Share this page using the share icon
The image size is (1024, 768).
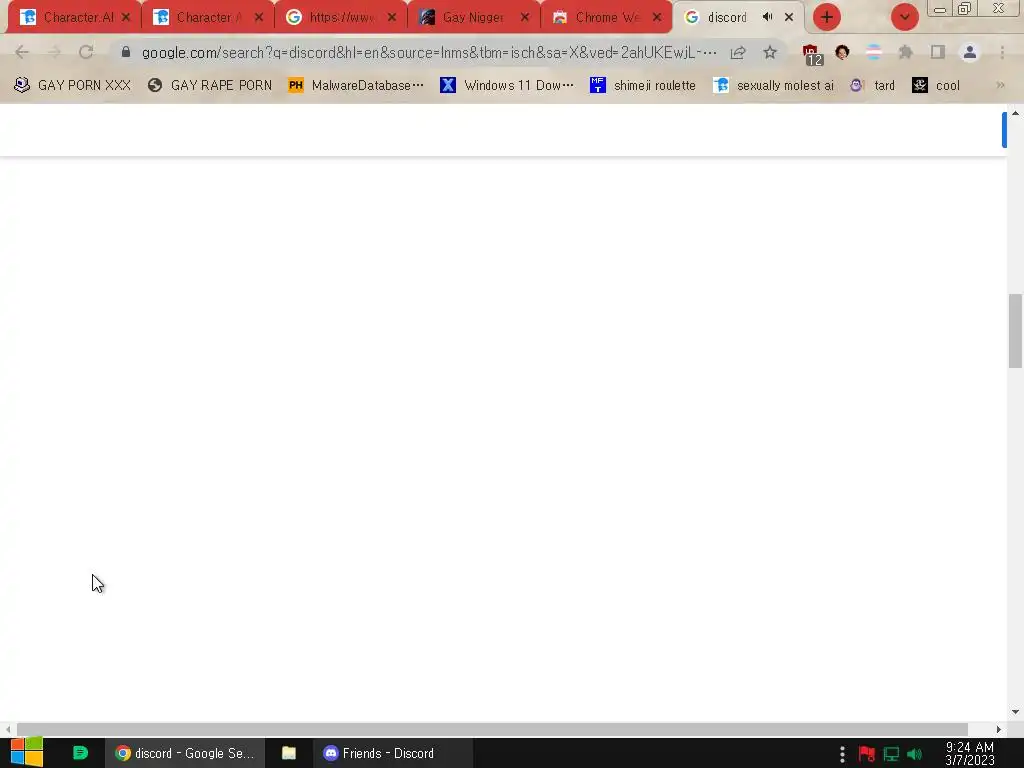738,52
